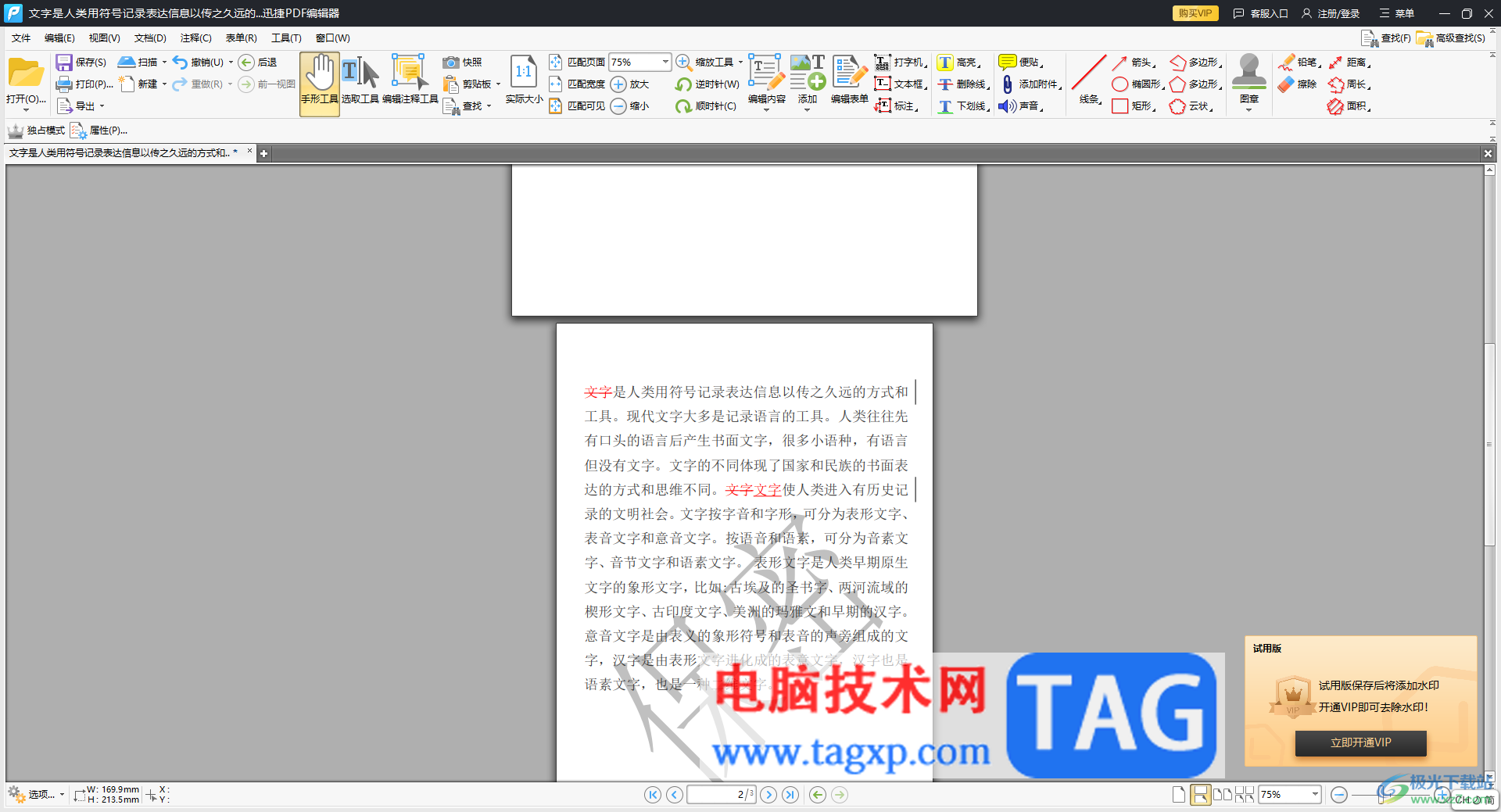Switch to continuous facing layout
The width and height of the screenshot is (1501, 812).
tap(1245, 795)
